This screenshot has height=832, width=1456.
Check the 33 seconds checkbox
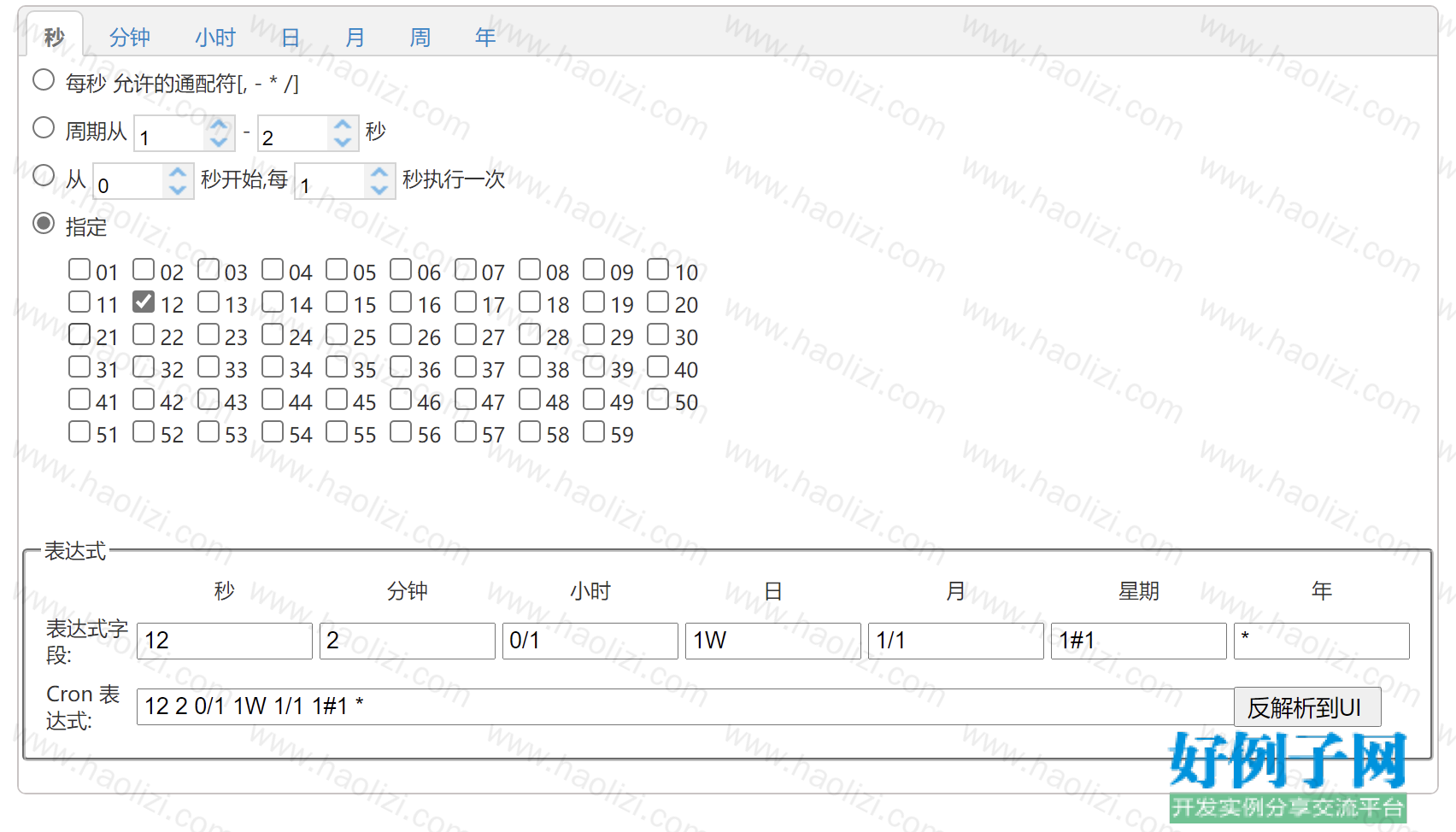[x=208, y=367]
